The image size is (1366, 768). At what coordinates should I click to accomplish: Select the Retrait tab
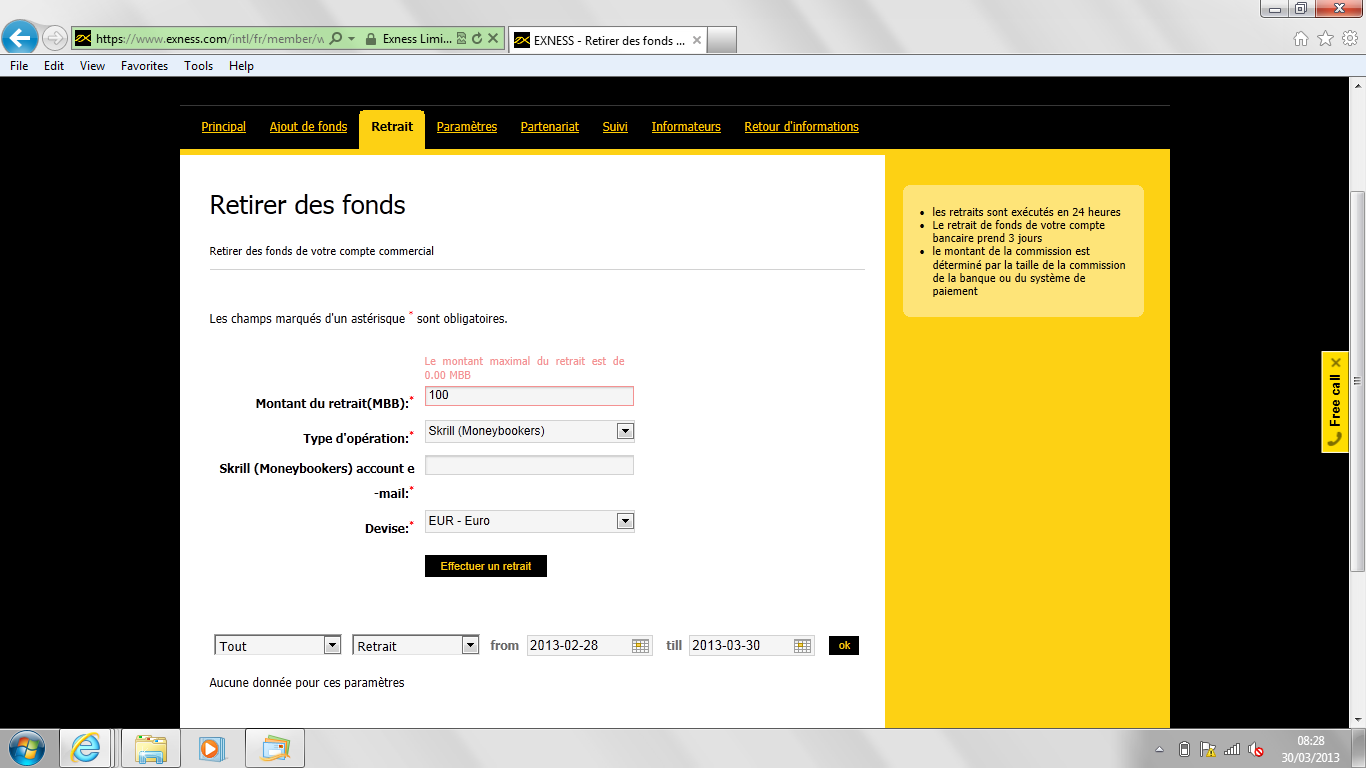(392, 129)
